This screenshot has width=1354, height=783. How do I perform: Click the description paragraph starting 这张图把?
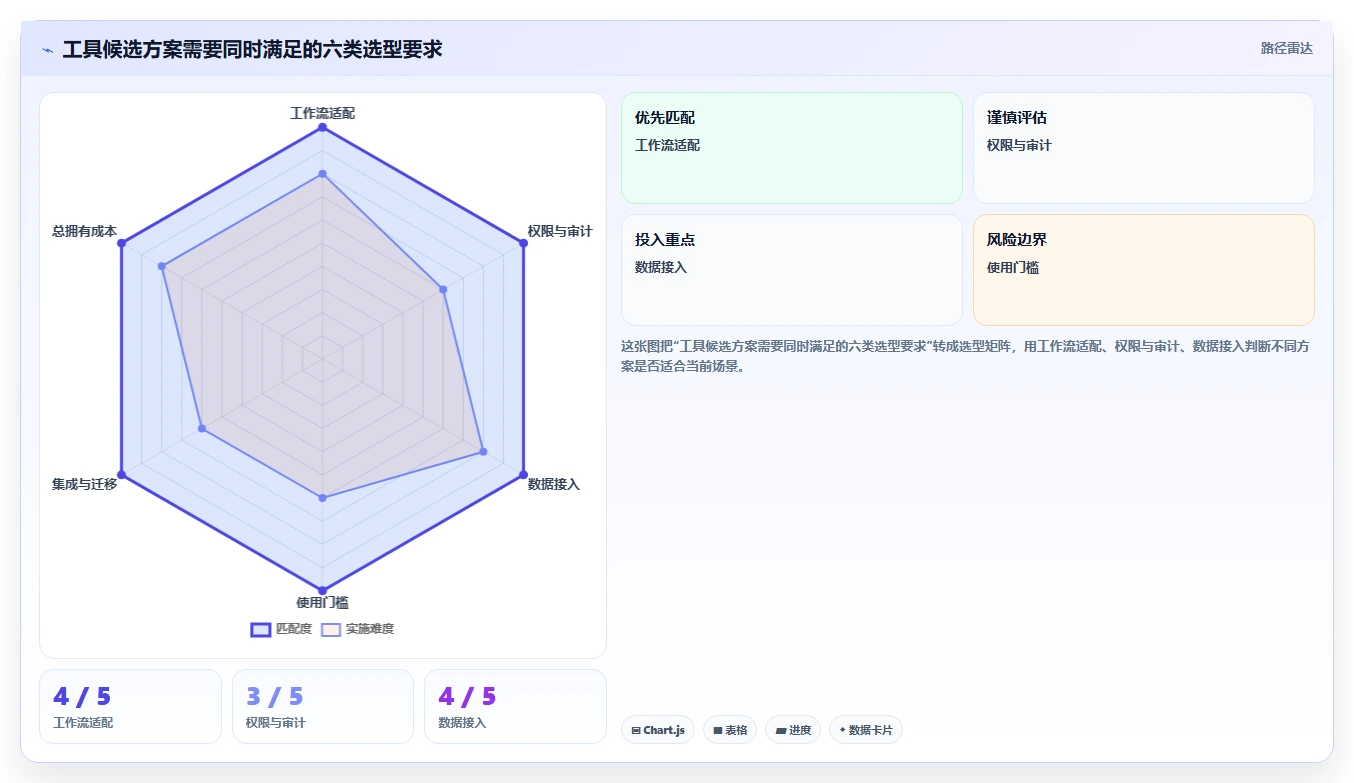pos(967,356)
